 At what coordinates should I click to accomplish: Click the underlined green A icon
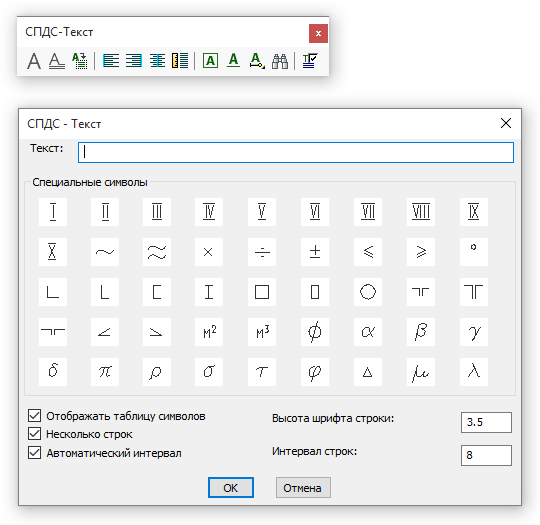[233, 61]
